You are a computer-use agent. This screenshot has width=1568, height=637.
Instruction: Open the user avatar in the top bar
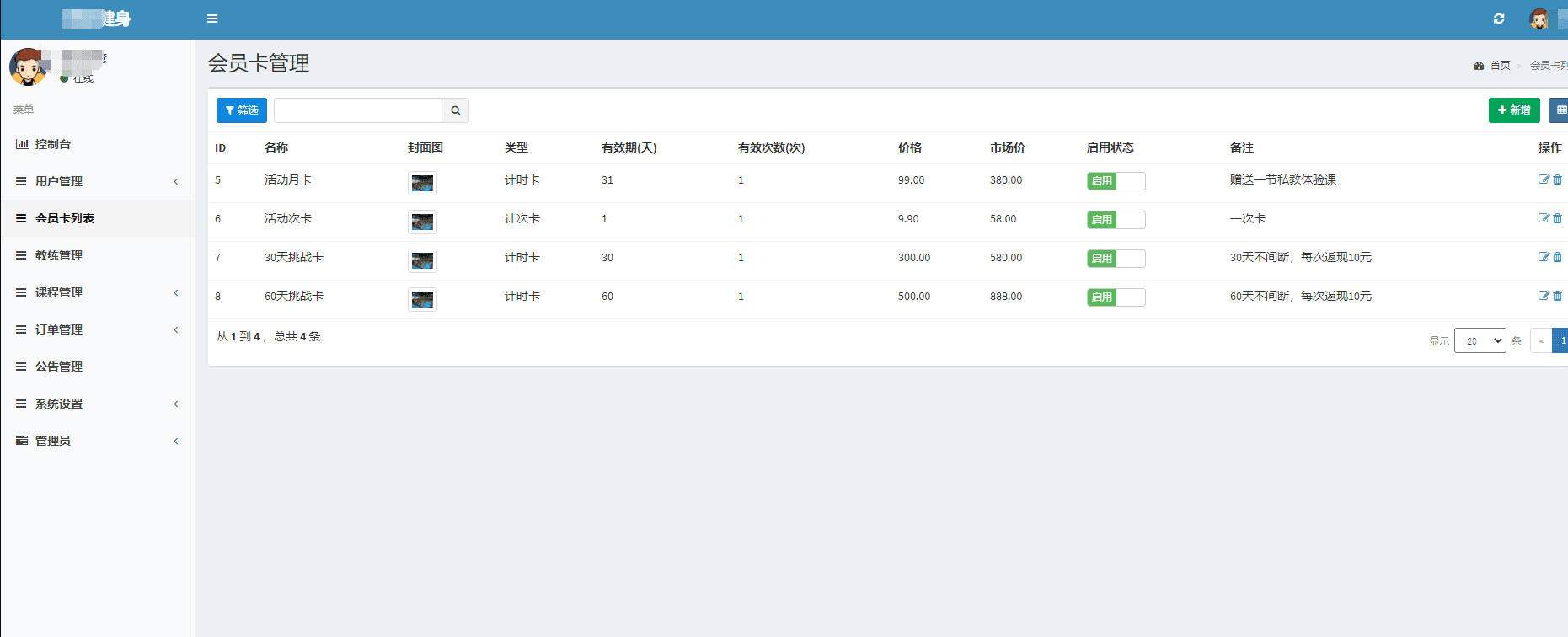click(x=1539, y=19)
